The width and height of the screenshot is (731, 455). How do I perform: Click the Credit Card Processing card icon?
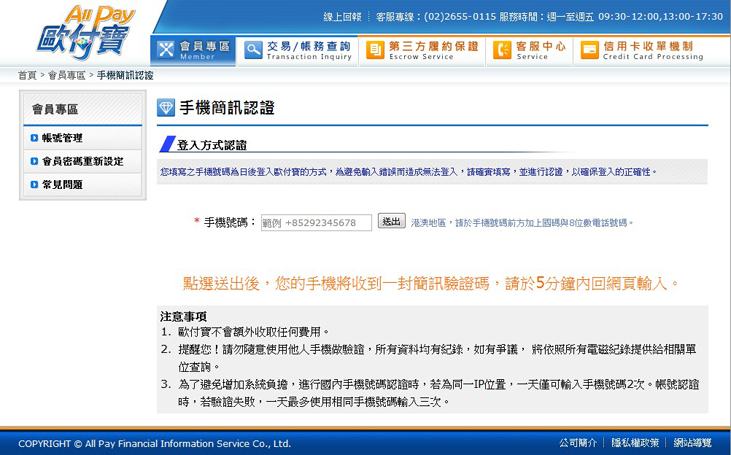click(590, 50)
